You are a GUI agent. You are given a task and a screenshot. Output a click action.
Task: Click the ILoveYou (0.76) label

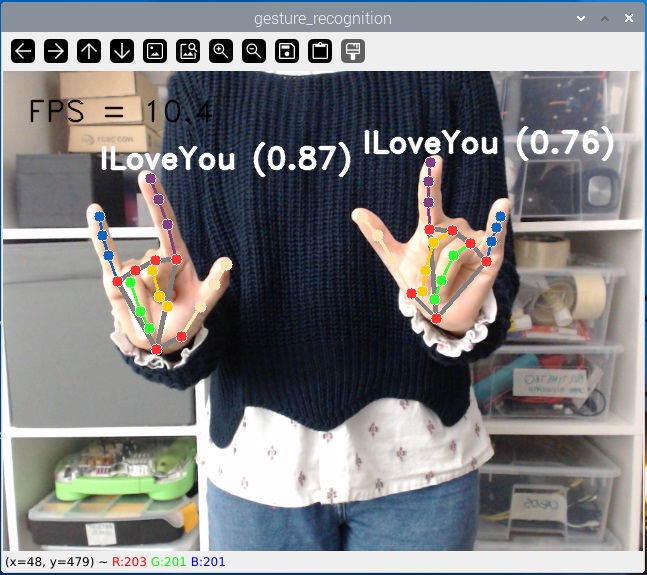pyautogui.click(x=488, y=144)
